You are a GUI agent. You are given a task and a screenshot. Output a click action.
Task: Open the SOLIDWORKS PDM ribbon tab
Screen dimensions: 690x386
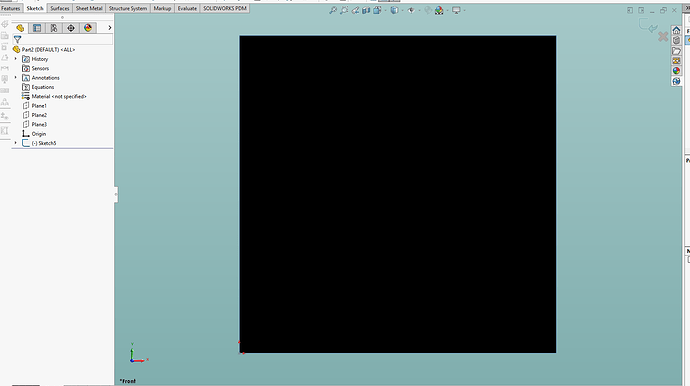tap(225, 8)
